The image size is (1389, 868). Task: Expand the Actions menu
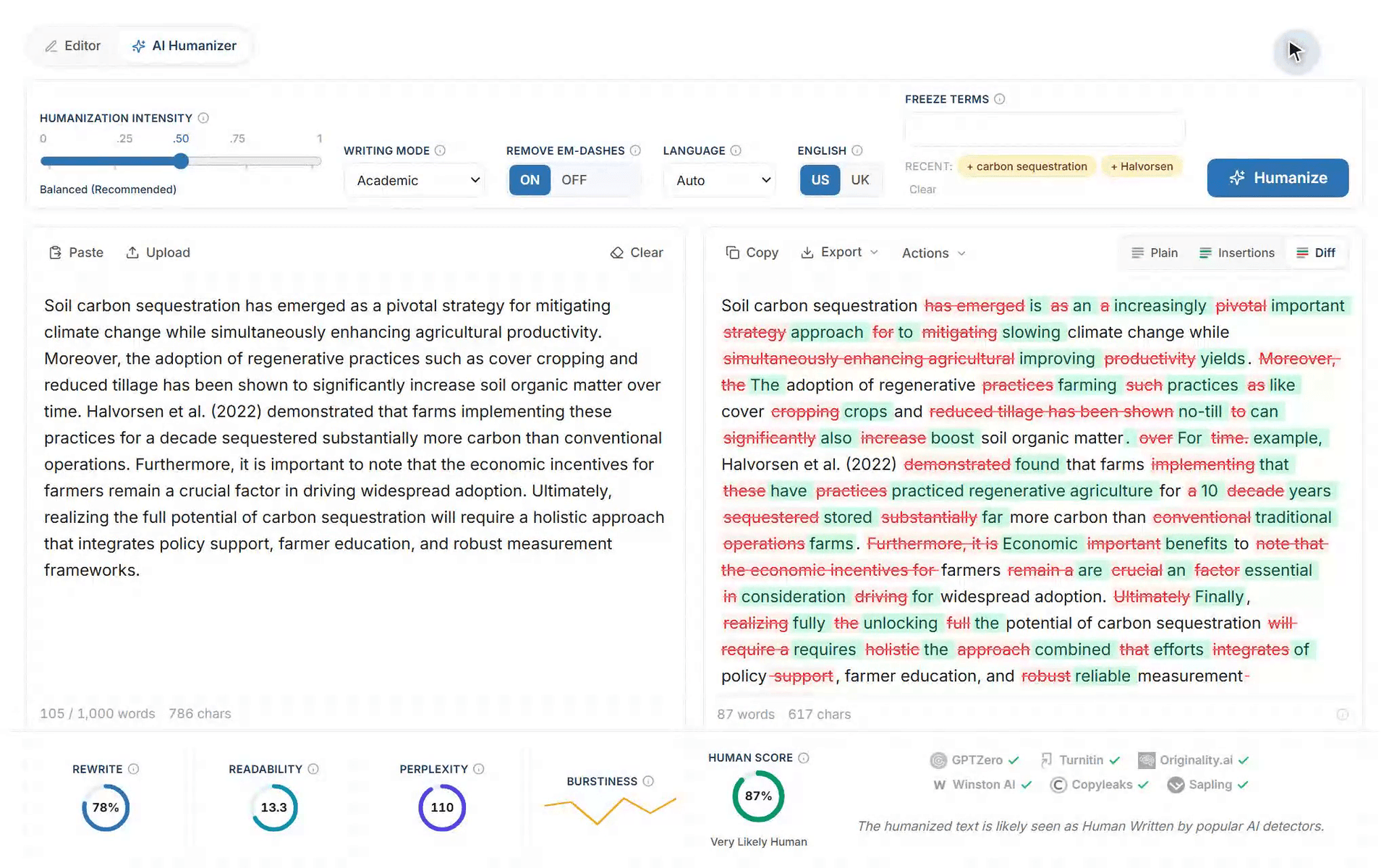pos(934,253)
